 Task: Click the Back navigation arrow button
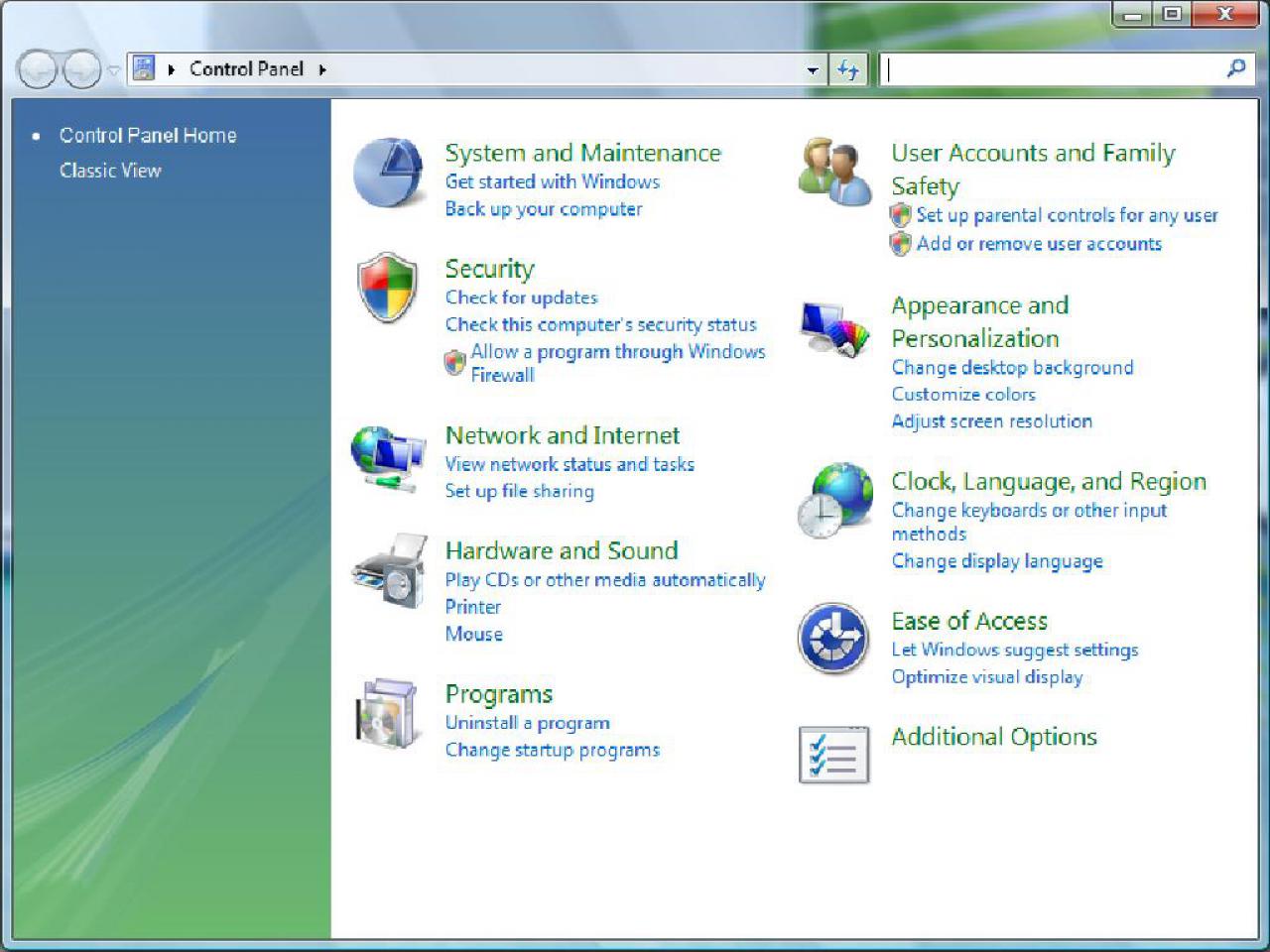pyautogui.click(x=38, y=69)
